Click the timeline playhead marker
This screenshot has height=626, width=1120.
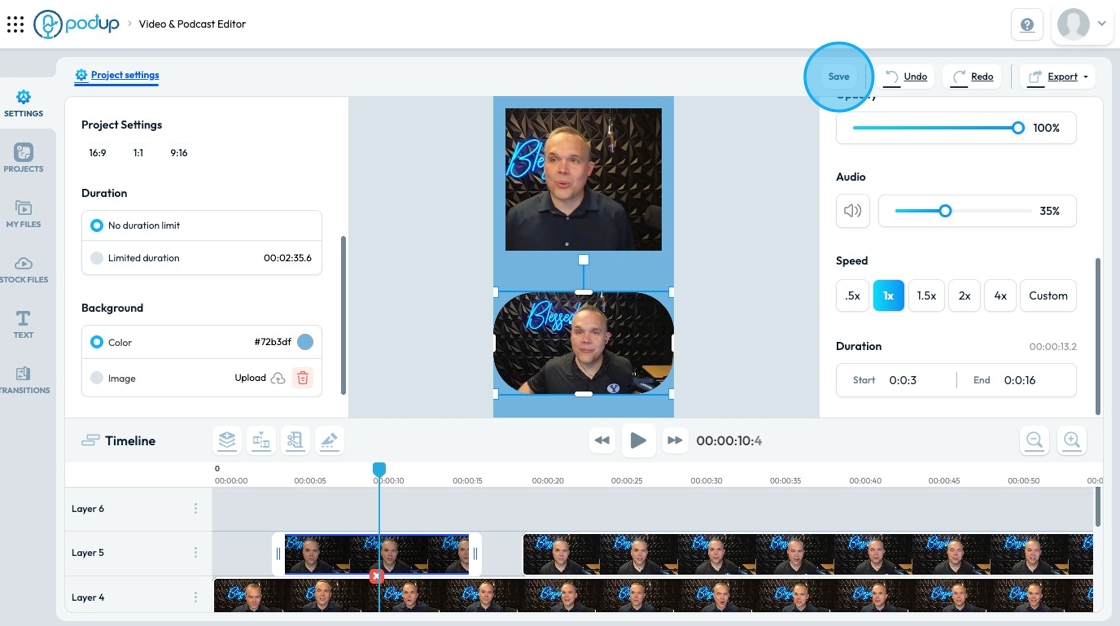click(x=379, y=469)
